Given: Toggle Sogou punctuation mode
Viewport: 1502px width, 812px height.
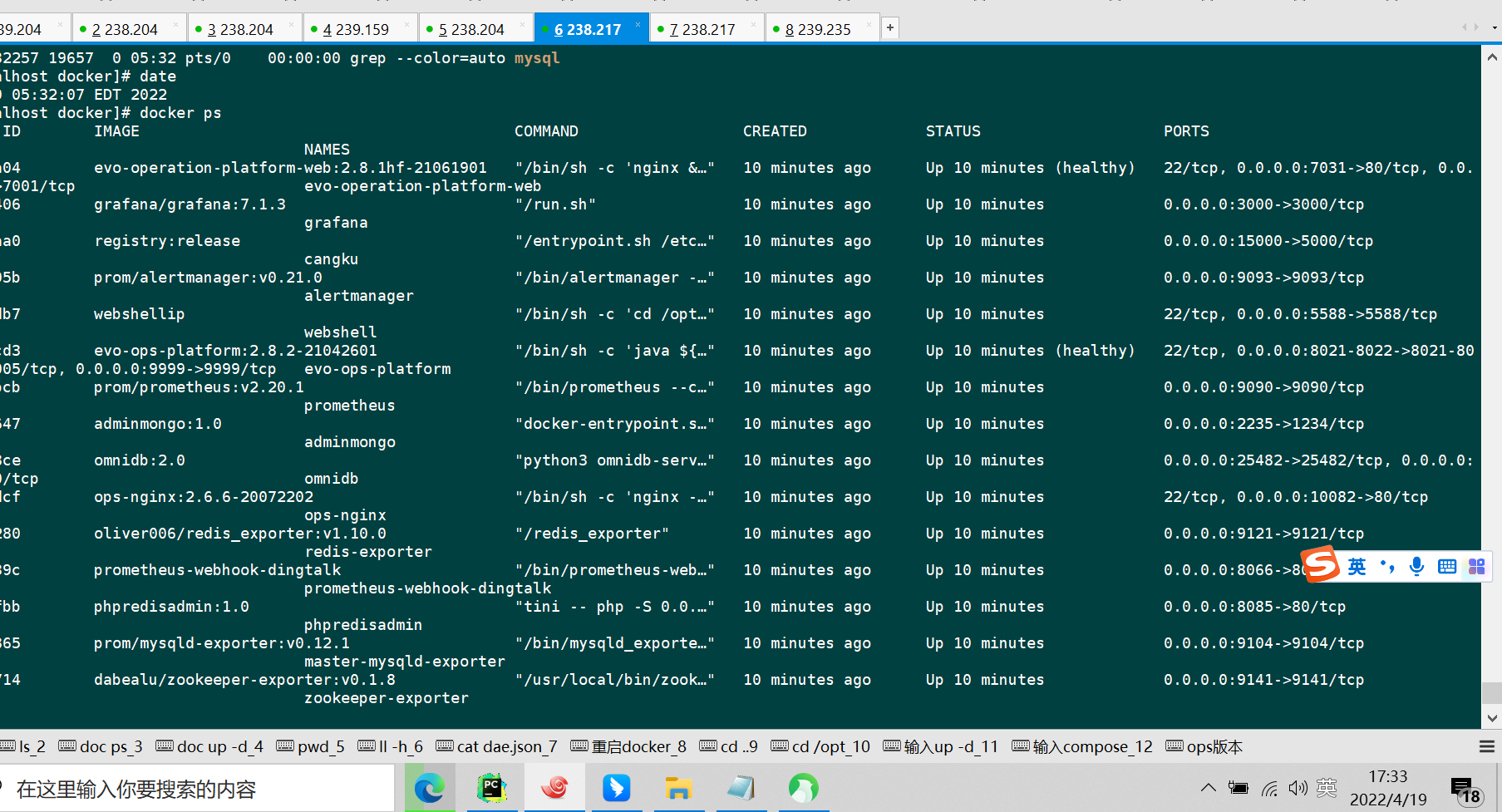Looking at the screenshot, I should (1386, 567).
